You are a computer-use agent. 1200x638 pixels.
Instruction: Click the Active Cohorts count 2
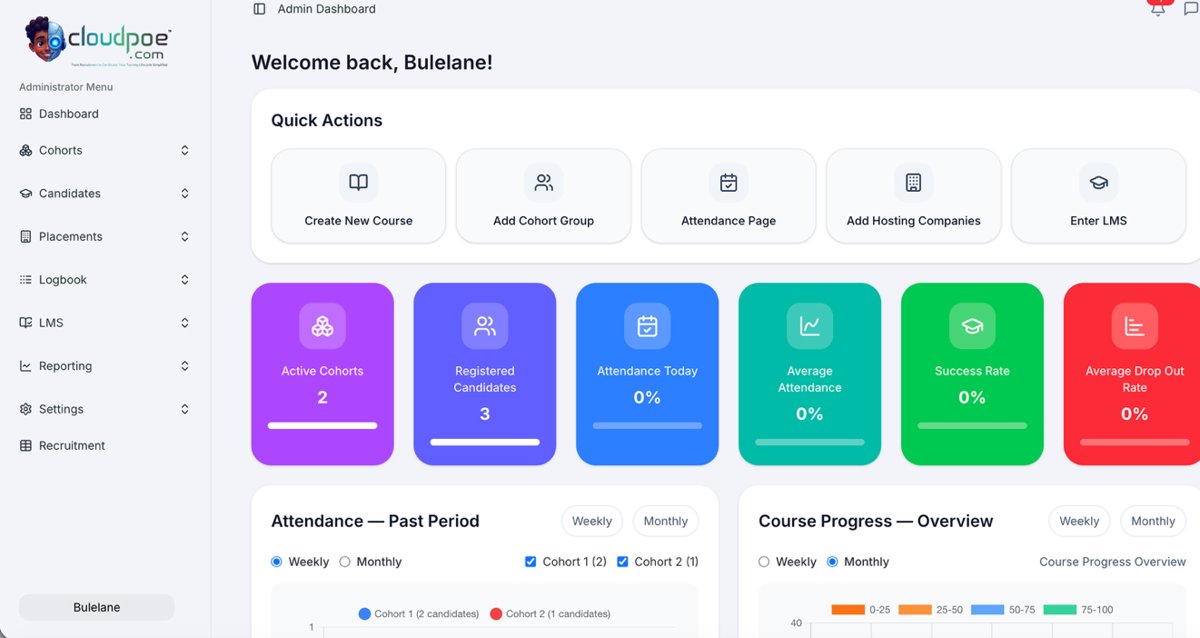[322, 397]
